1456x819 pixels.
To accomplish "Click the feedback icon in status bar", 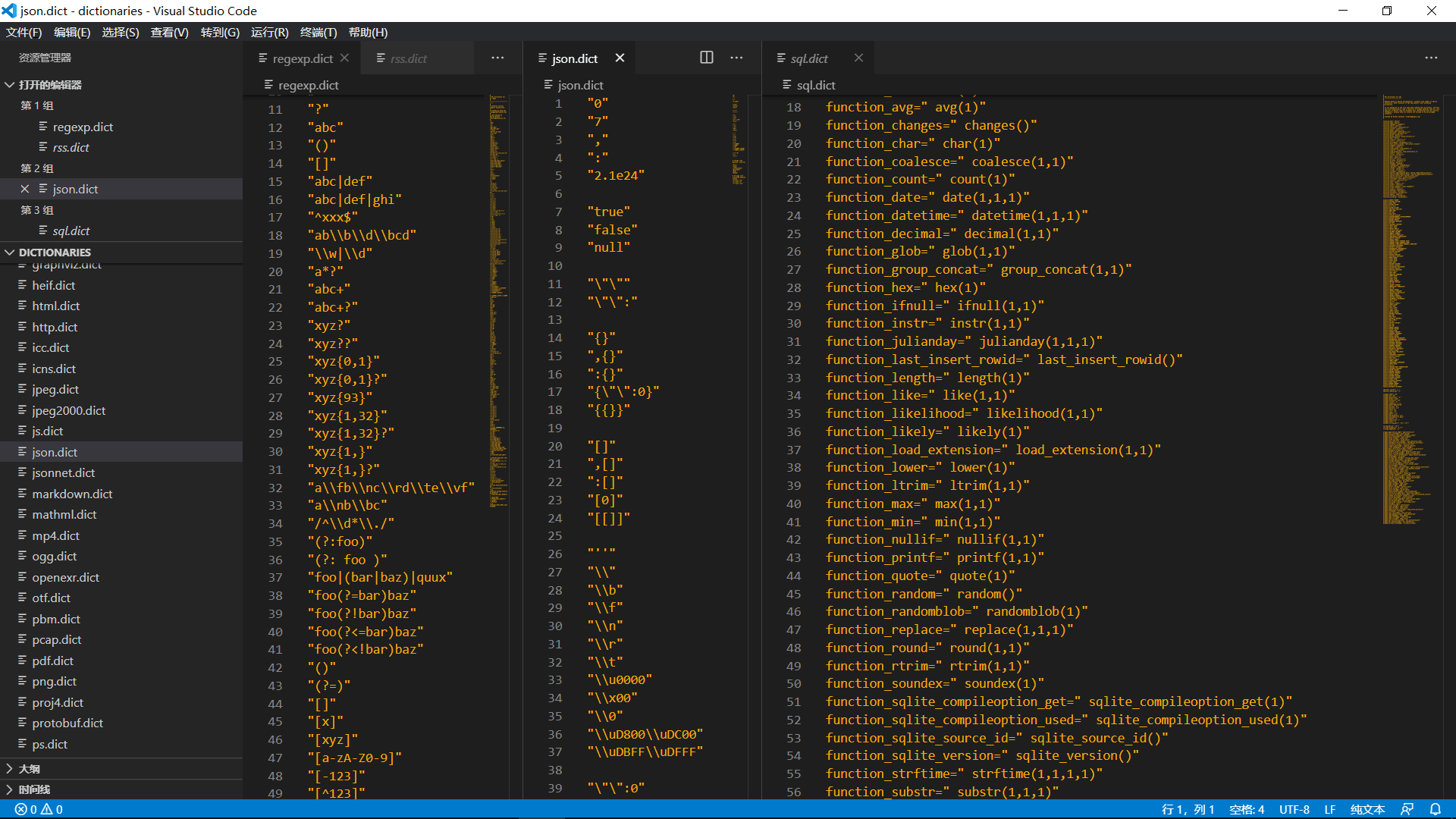I will coord(1407,809).
